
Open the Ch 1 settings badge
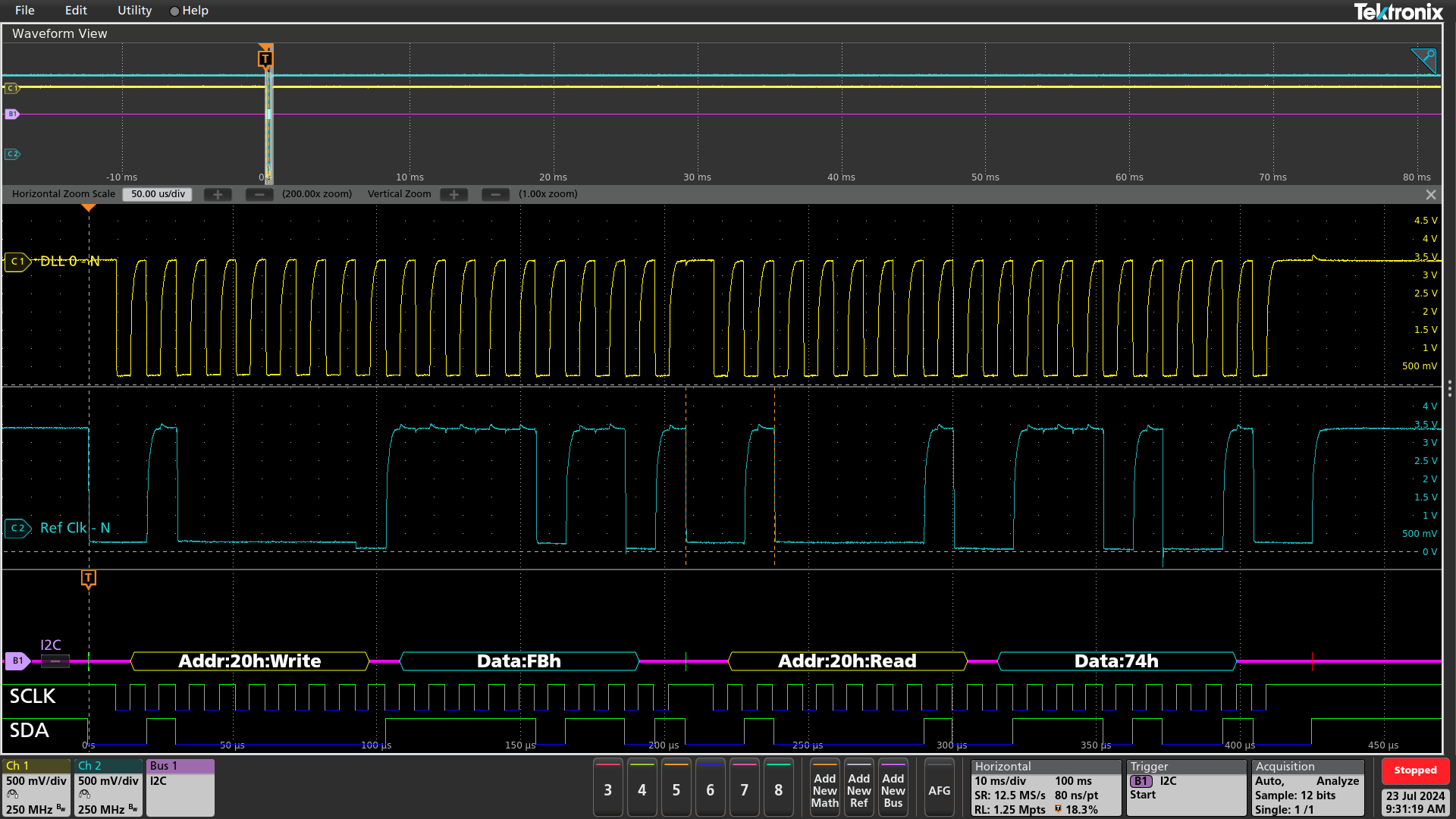point(36,788)
